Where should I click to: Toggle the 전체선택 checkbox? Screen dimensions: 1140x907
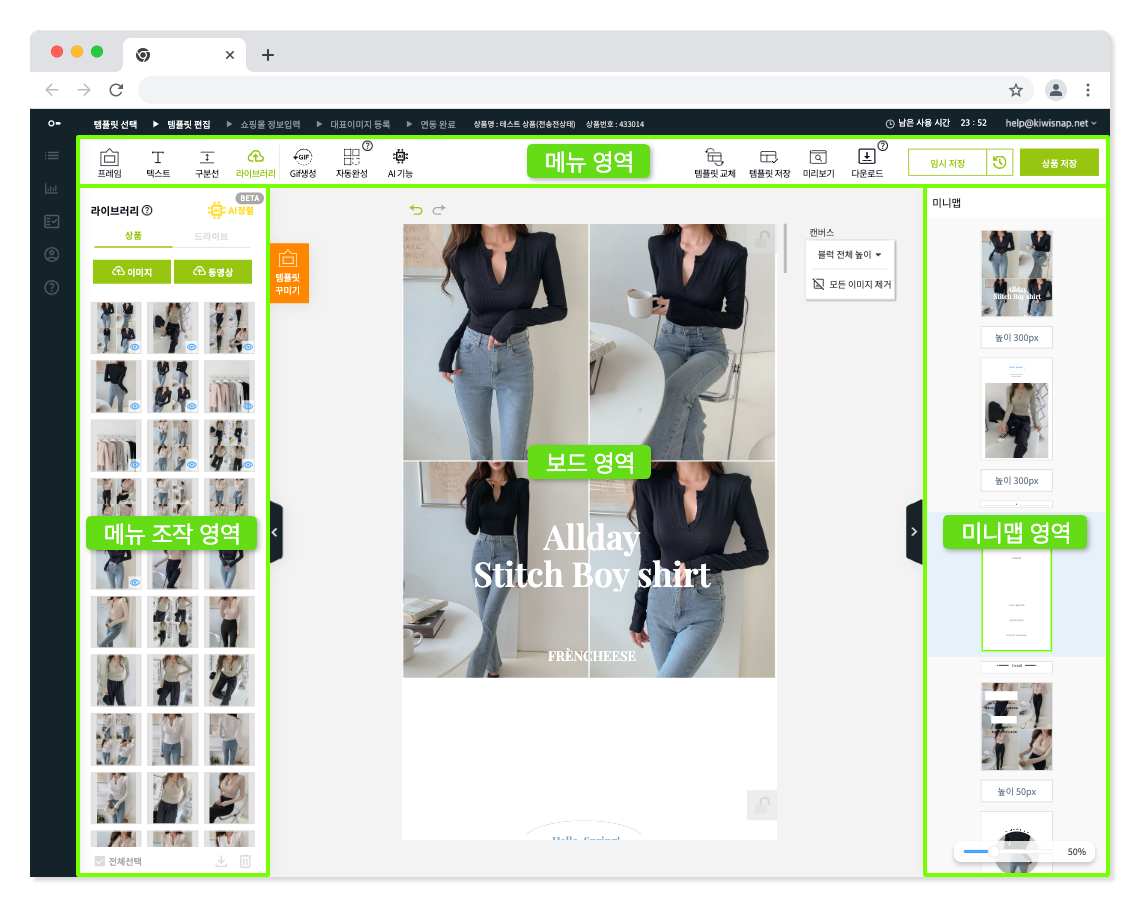coord(100,861)
